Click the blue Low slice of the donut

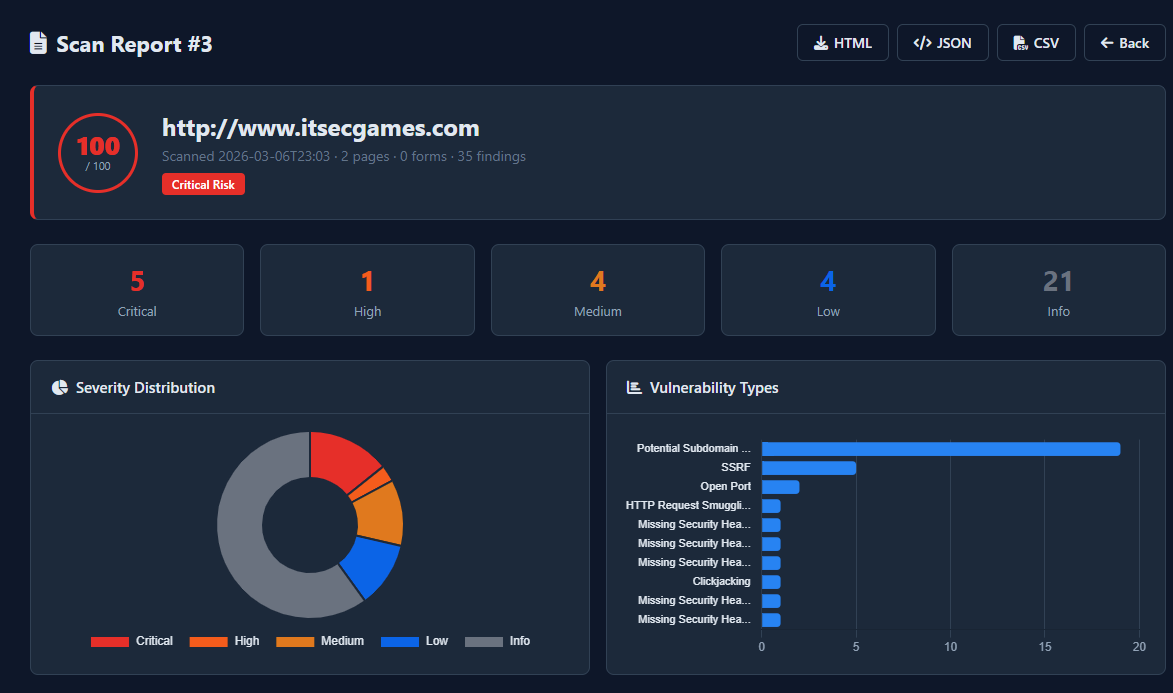(x=371, y=566)
